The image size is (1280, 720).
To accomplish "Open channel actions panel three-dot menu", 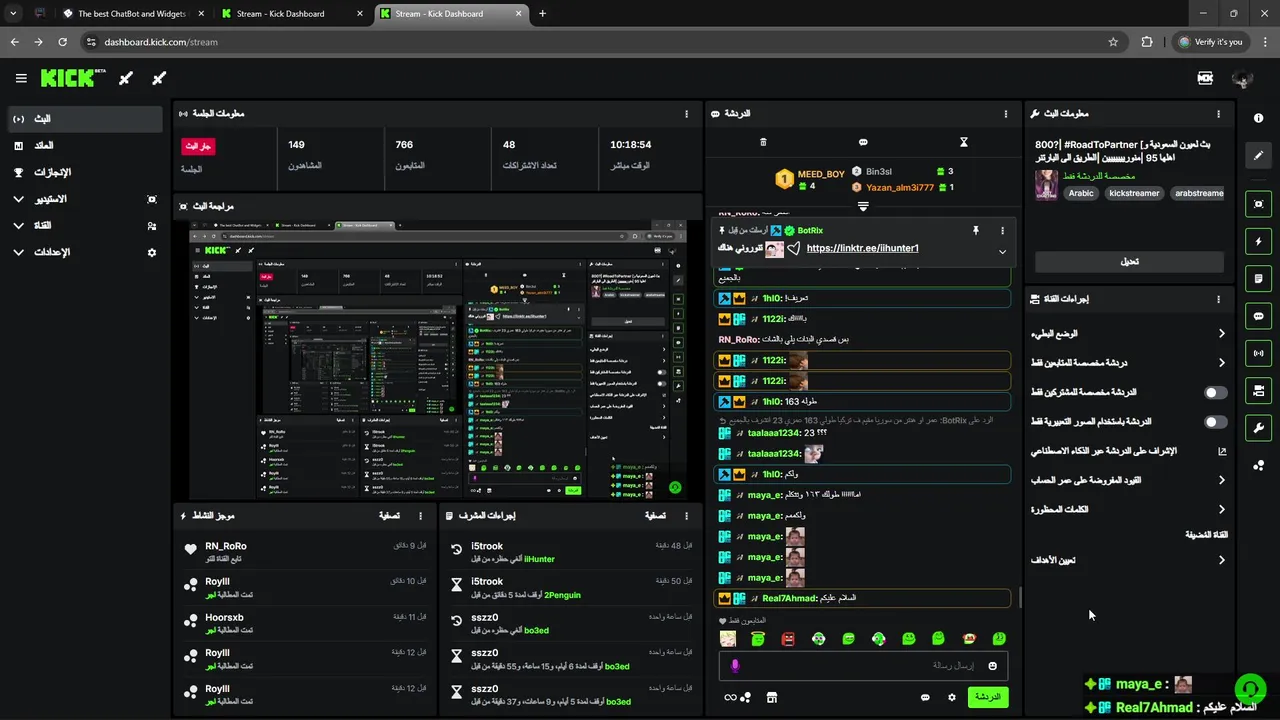I will 1218,299.
